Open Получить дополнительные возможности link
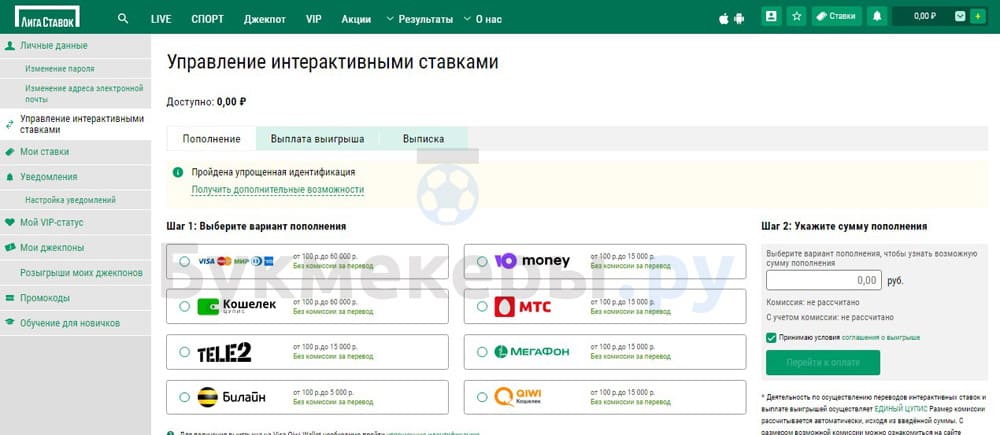 [278, 189]
